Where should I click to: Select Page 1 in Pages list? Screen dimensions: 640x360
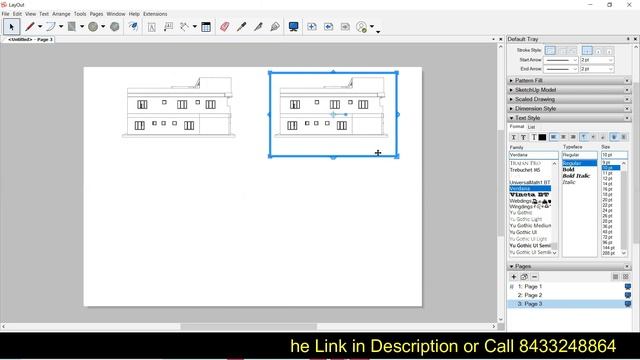[x=569, y=287]
